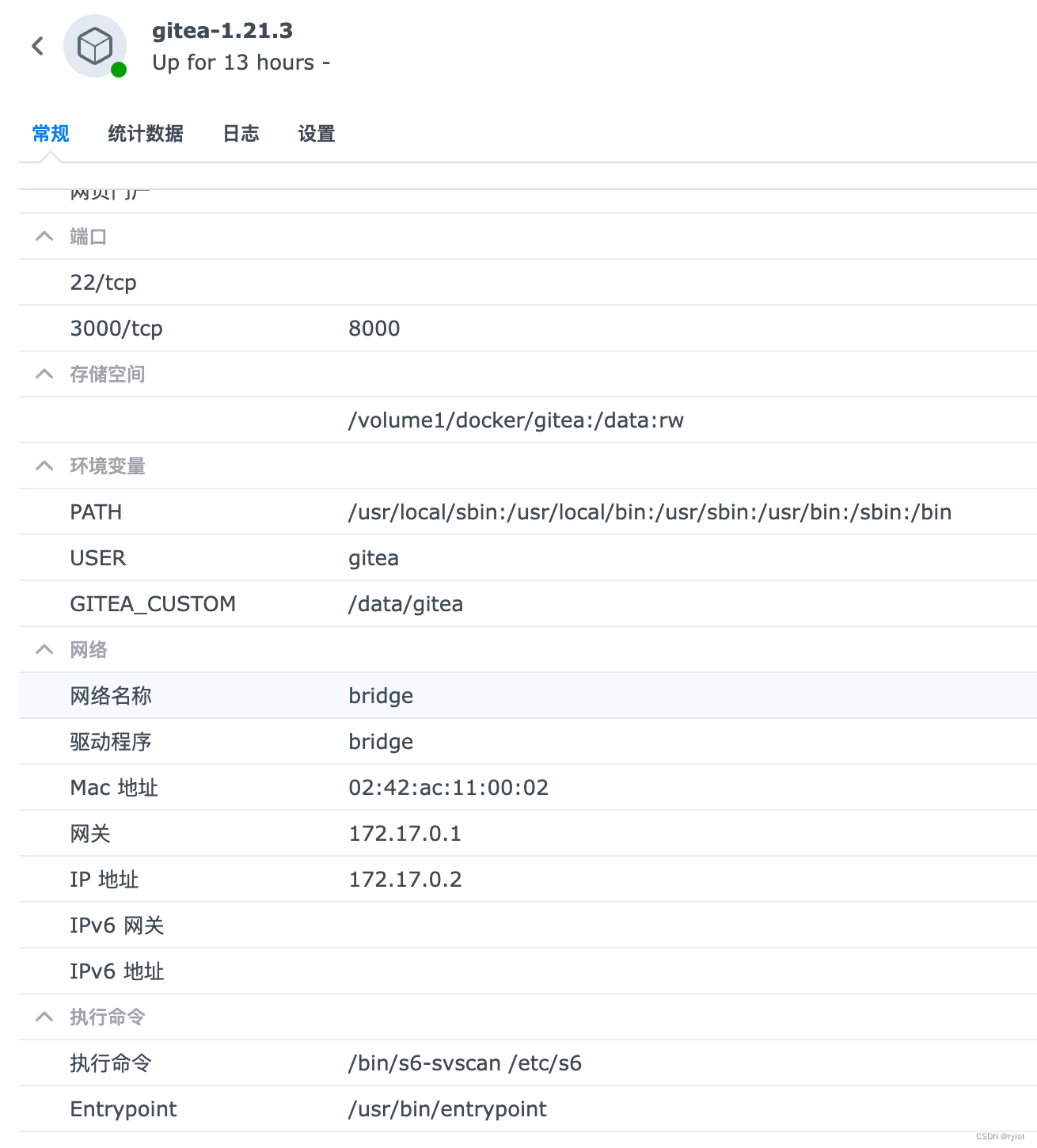Click the Mac 地址 label
The width and height of the screenshot is (1037, 1148).
pos(114,788)
